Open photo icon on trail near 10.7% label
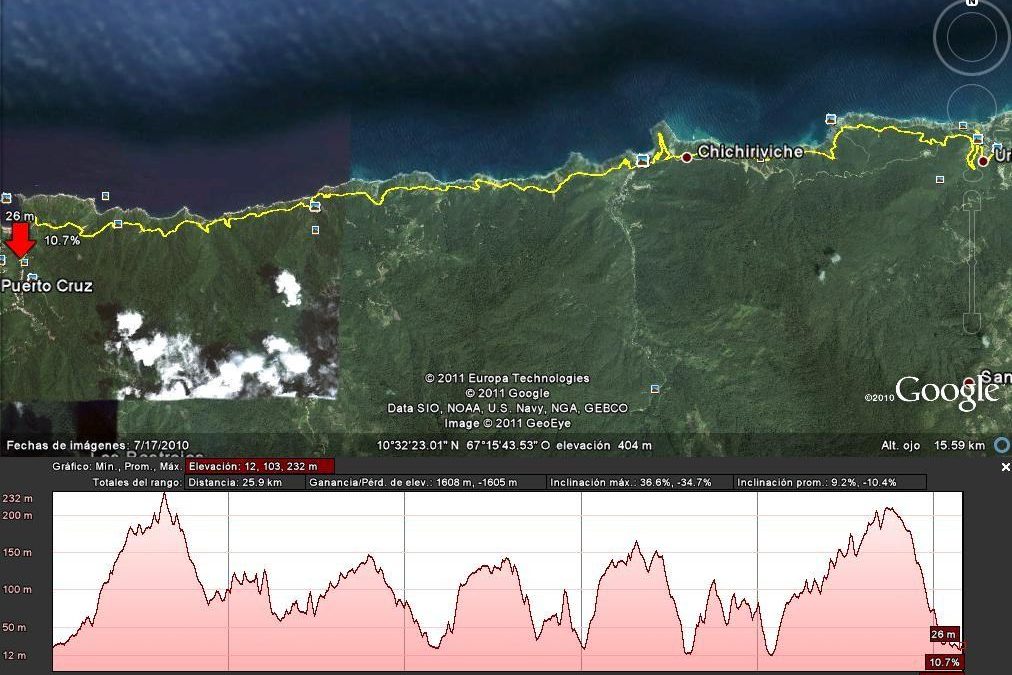This screenshot has height=675, width=1012. 118,223
